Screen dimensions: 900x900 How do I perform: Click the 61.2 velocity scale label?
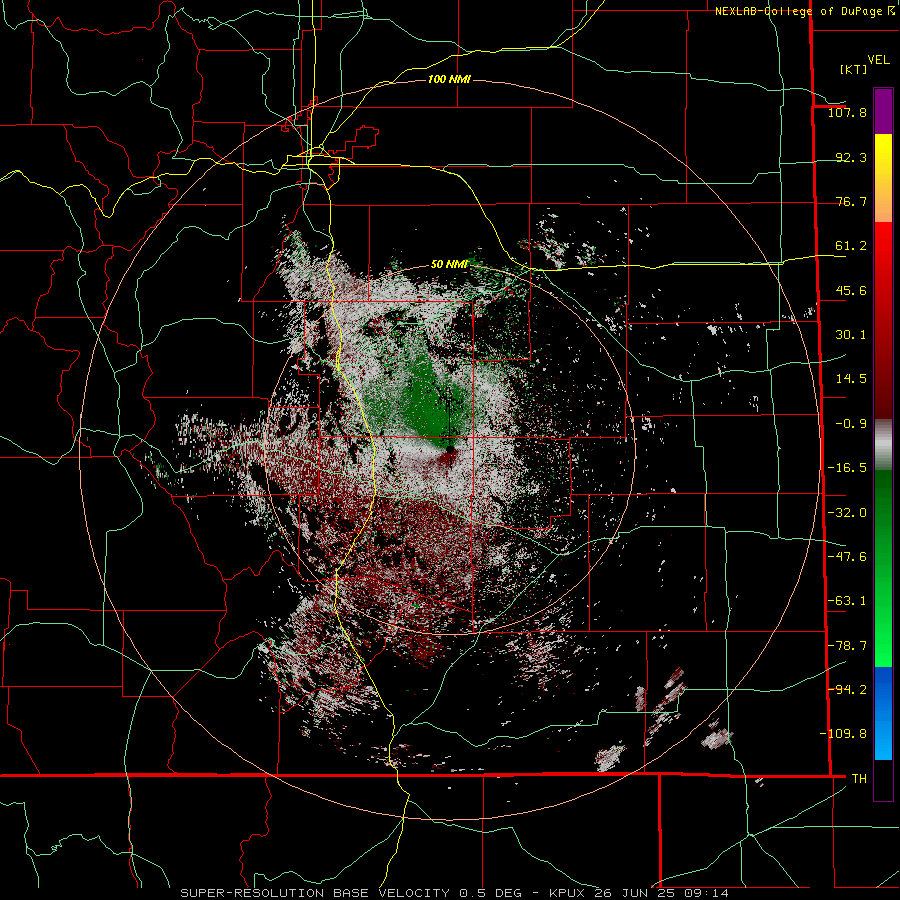click(851, 246)
